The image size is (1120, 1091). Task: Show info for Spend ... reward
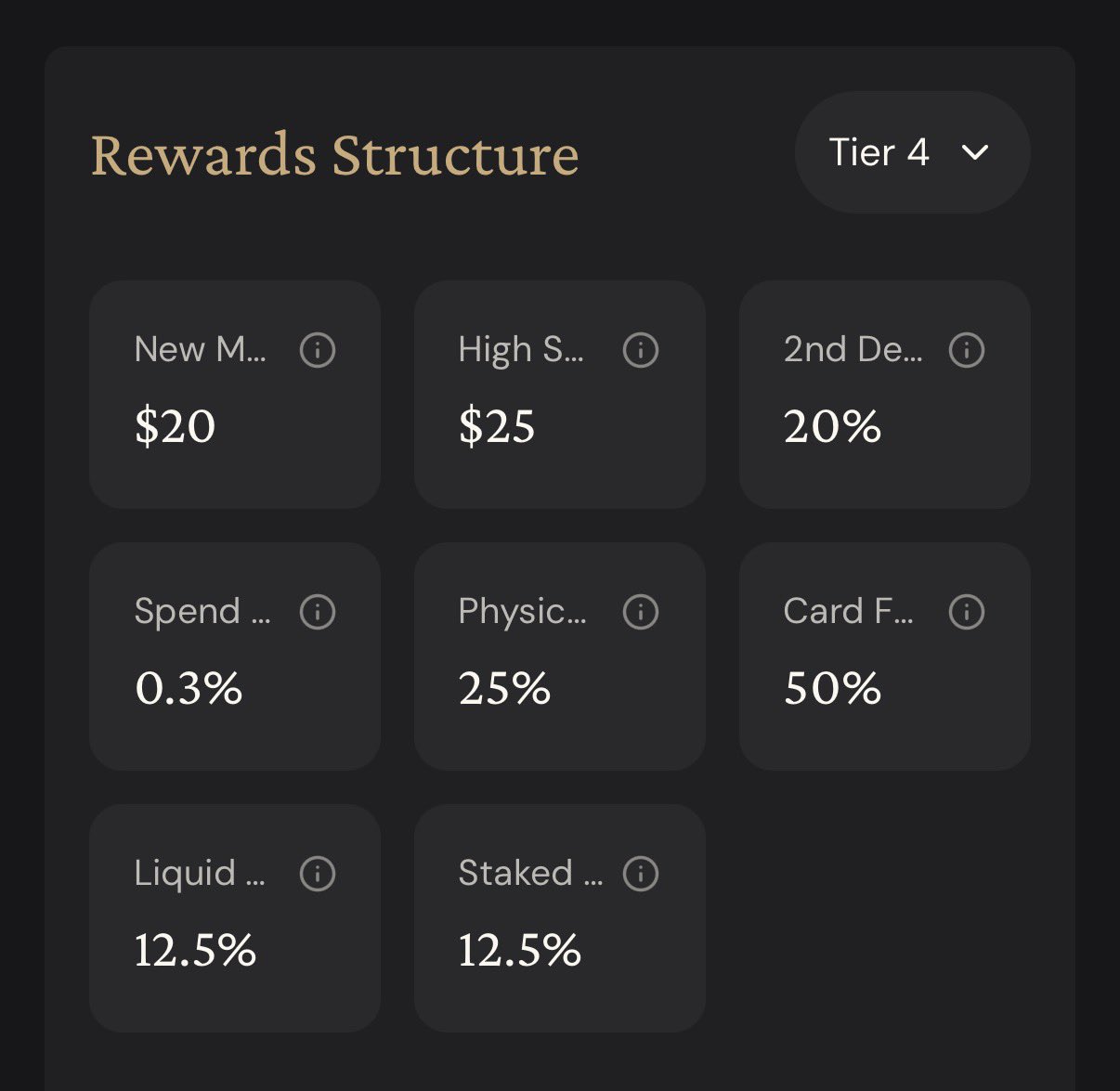coord(318,612)
